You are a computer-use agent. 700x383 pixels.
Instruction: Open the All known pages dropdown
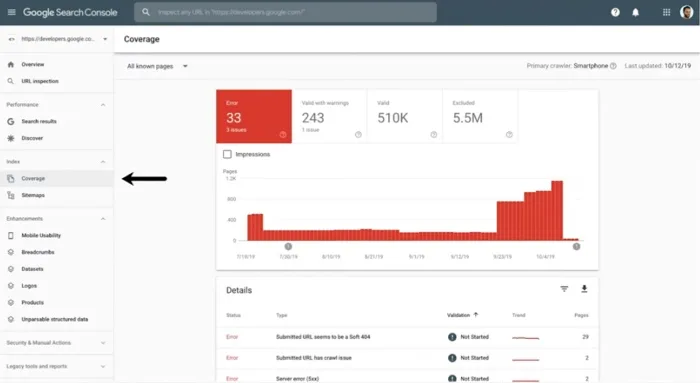[x=158, y=66]
